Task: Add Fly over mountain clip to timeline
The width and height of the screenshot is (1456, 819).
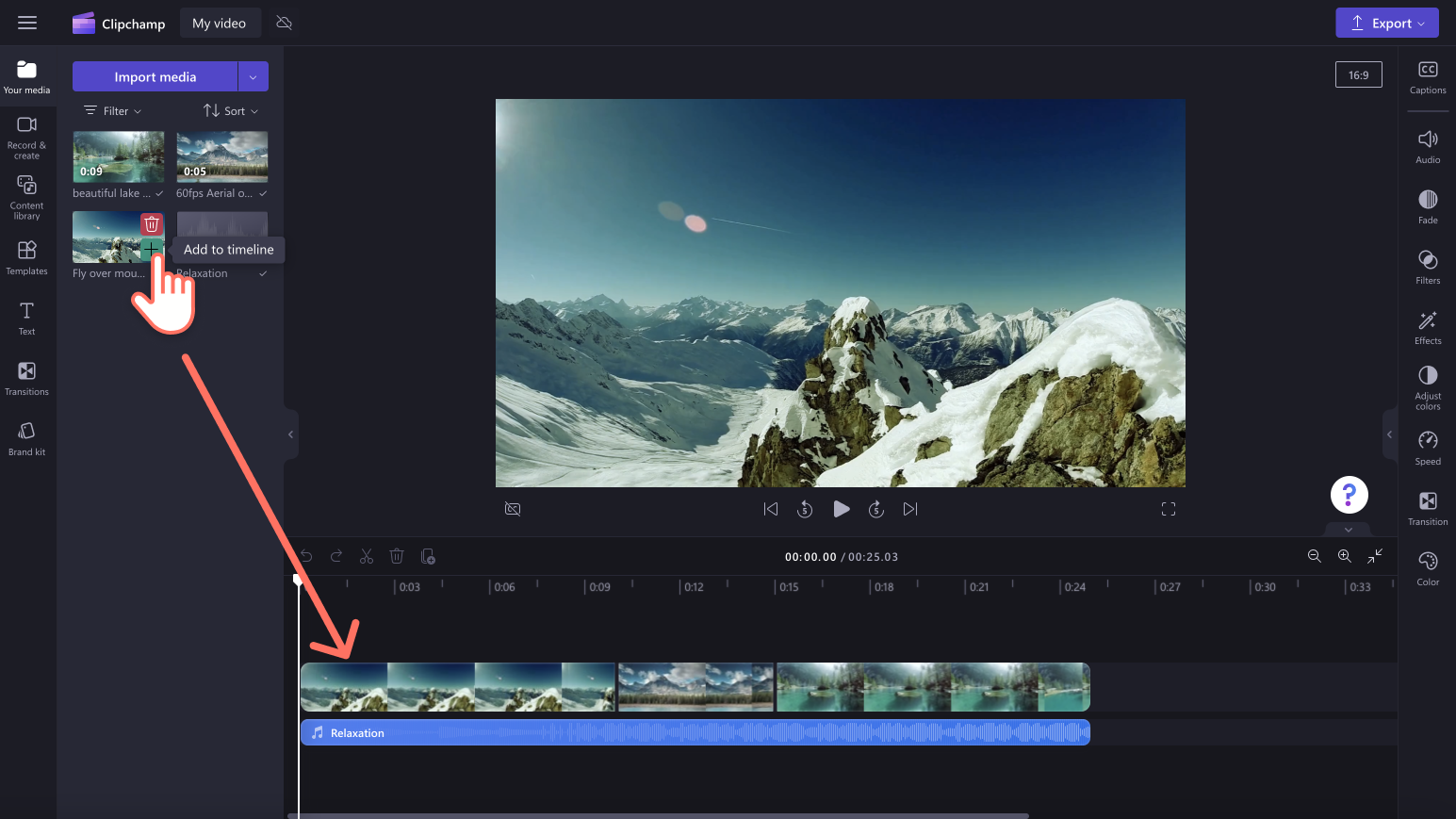Action: (151, 249)
